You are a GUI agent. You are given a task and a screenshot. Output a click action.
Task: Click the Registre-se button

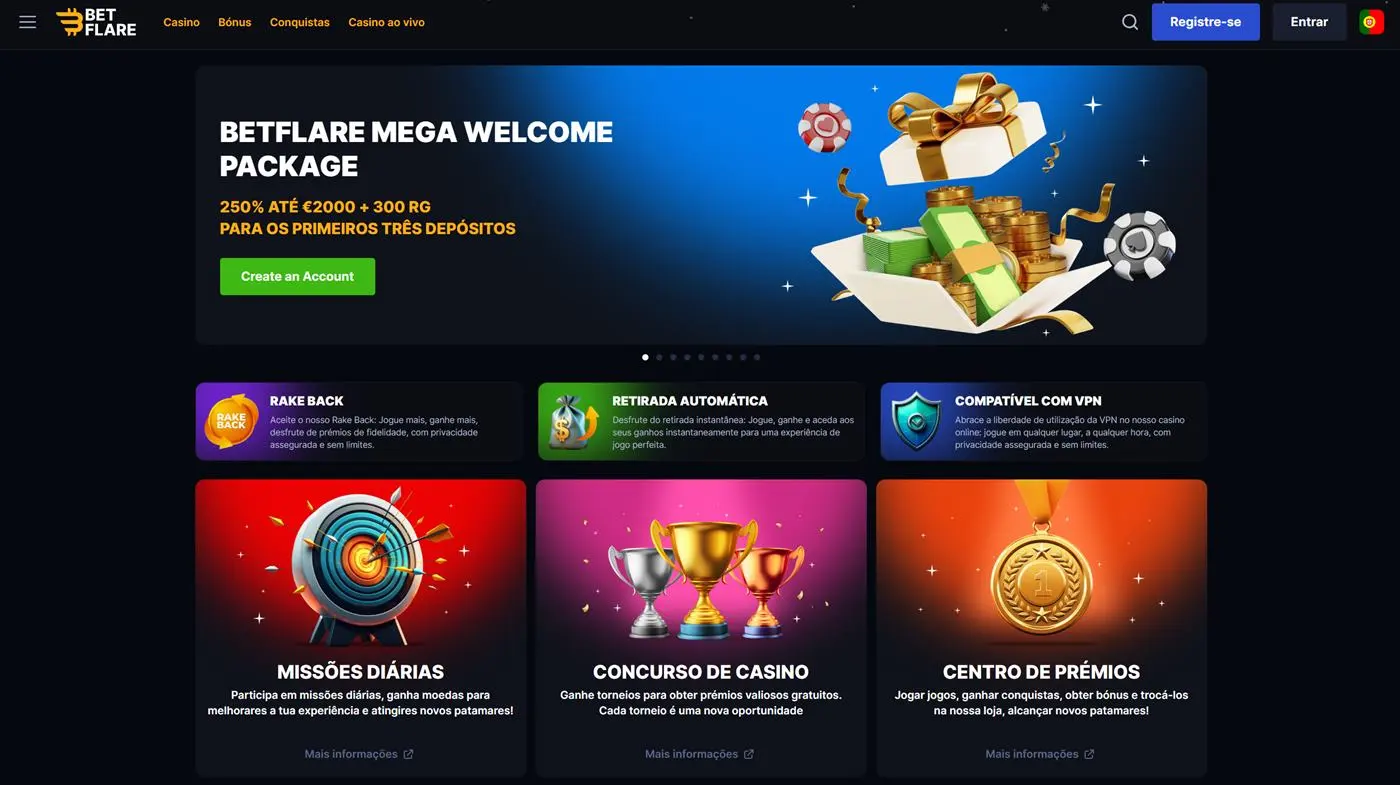pos(1205,22)
